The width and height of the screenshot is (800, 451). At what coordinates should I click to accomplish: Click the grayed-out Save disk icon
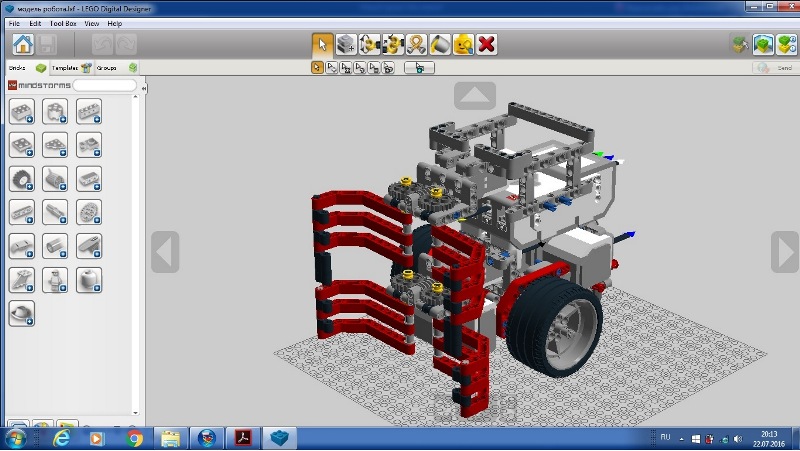[47, 44]
